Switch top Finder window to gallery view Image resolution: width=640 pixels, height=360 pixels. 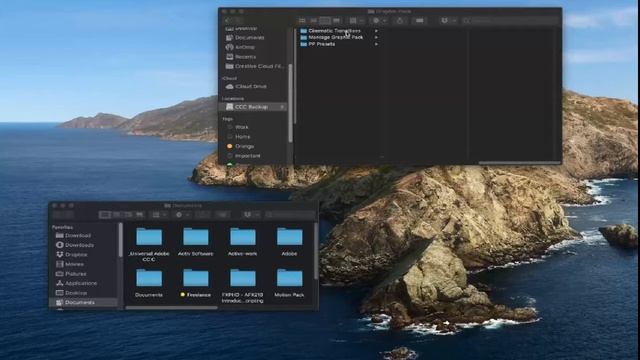click(x=336, y=20)
